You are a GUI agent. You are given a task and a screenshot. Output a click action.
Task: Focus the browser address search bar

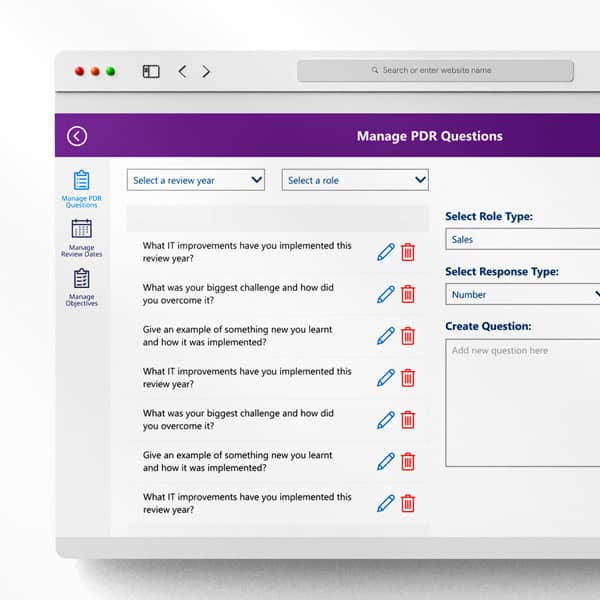435,71
